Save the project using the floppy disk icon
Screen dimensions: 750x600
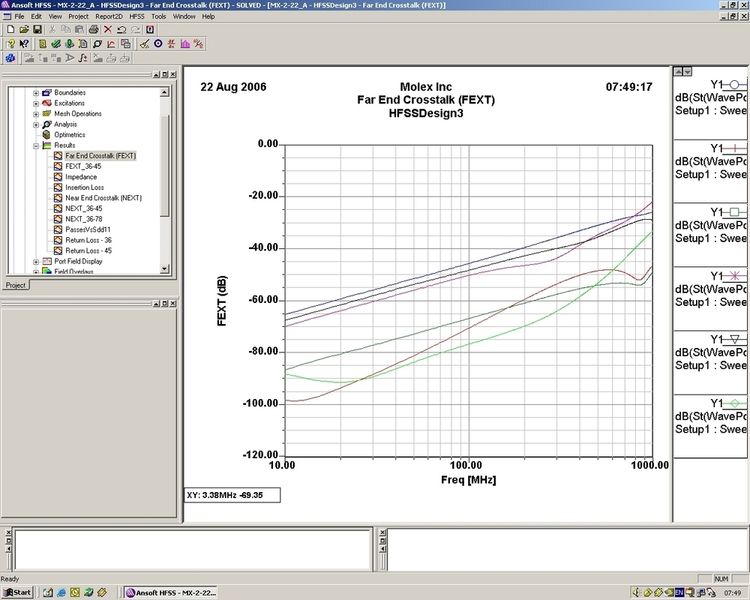[37, 29]
